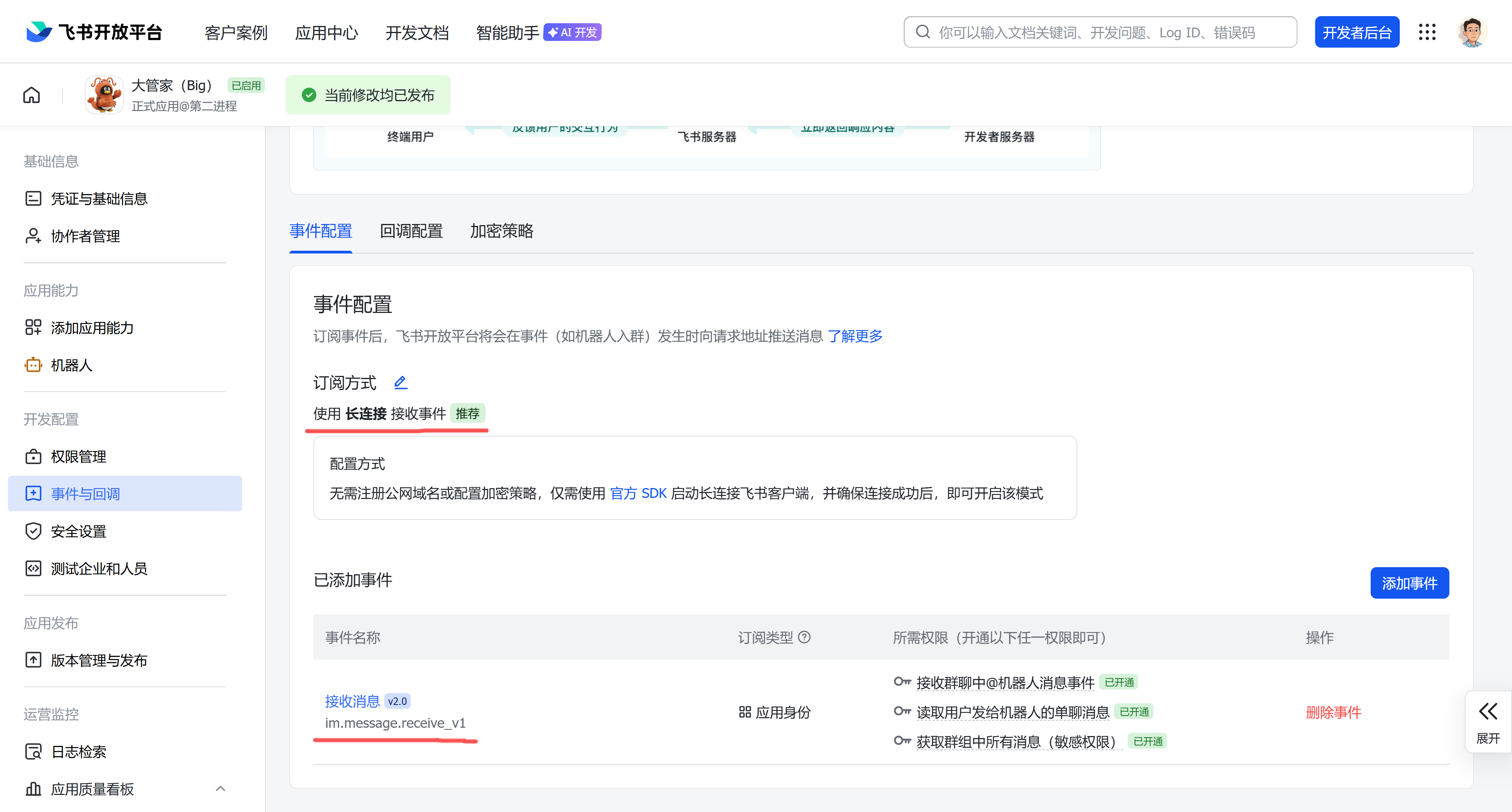Open the 接收消息 event link
Screen dimensions: 1512x812
353,701
